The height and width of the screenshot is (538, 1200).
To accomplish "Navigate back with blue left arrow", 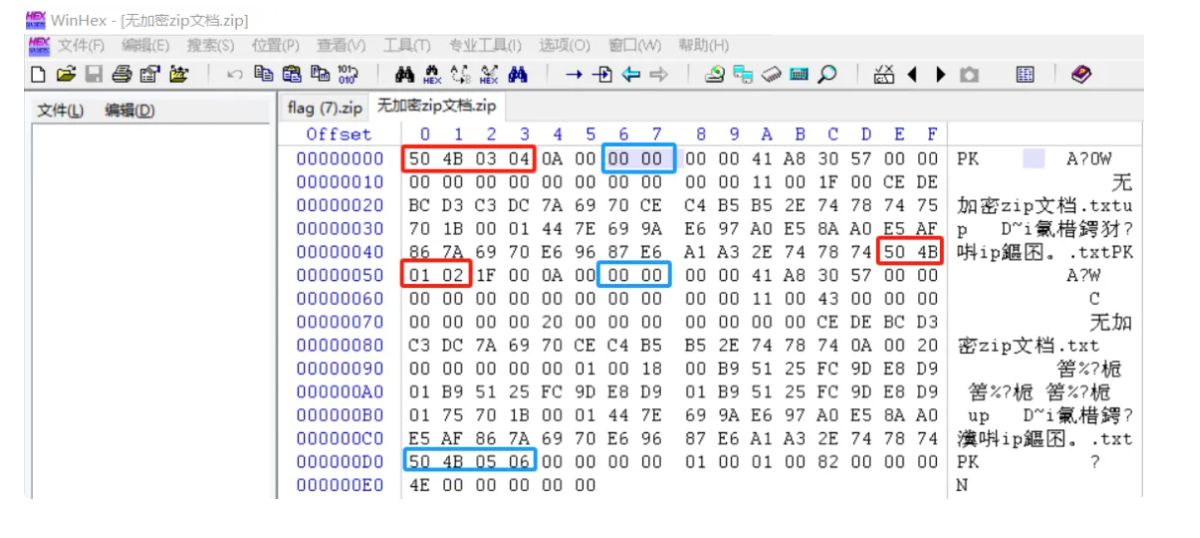I will tap(631, 75).
